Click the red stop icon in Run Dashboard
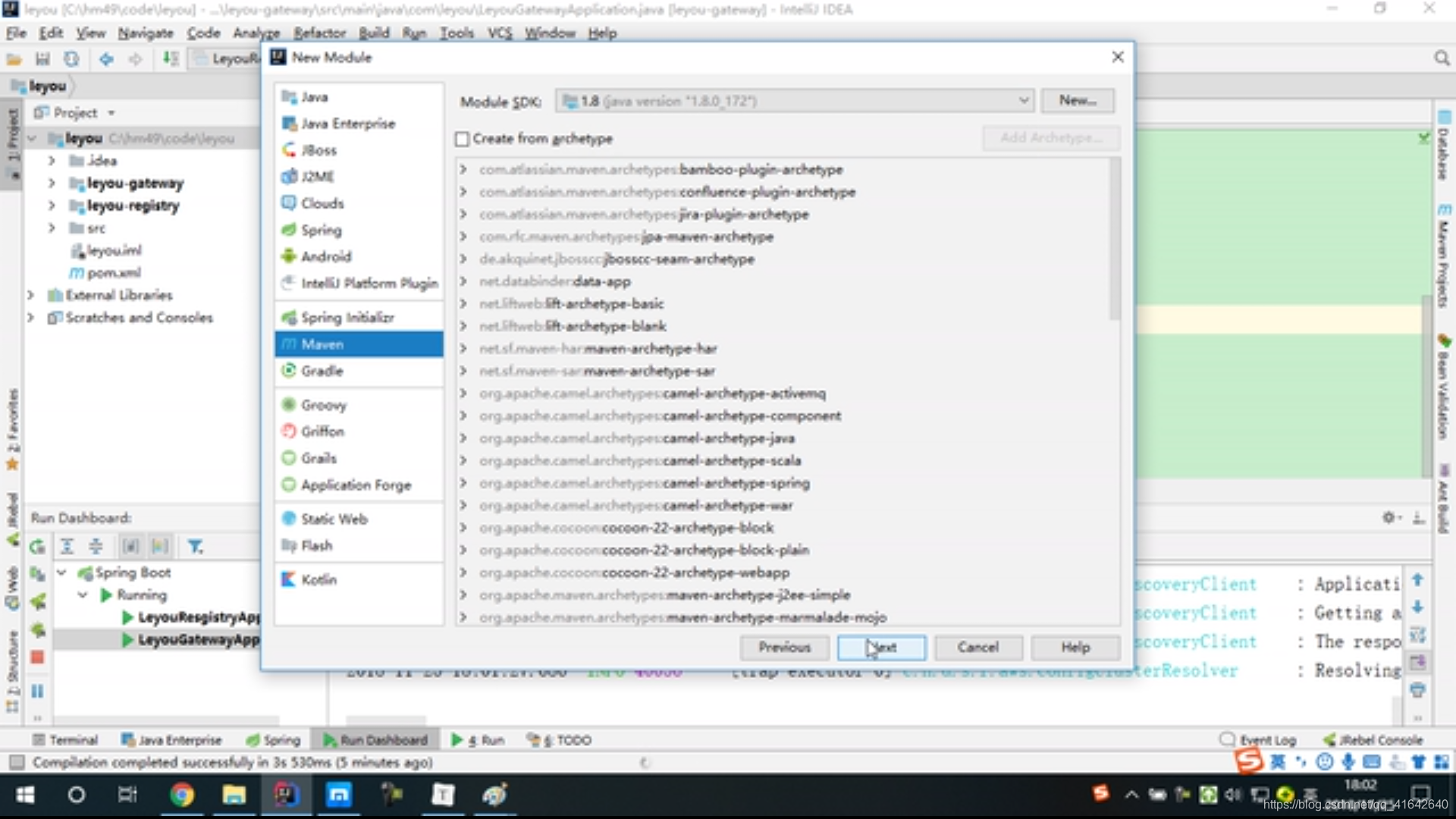Image resolution: width=1456 pixels, height=819 pixels. pos(37,657)
